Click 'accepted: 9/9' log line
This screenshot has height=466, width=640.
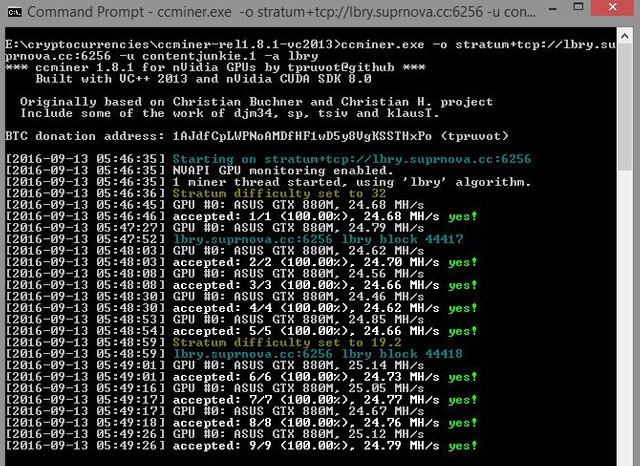coord(241,446)
